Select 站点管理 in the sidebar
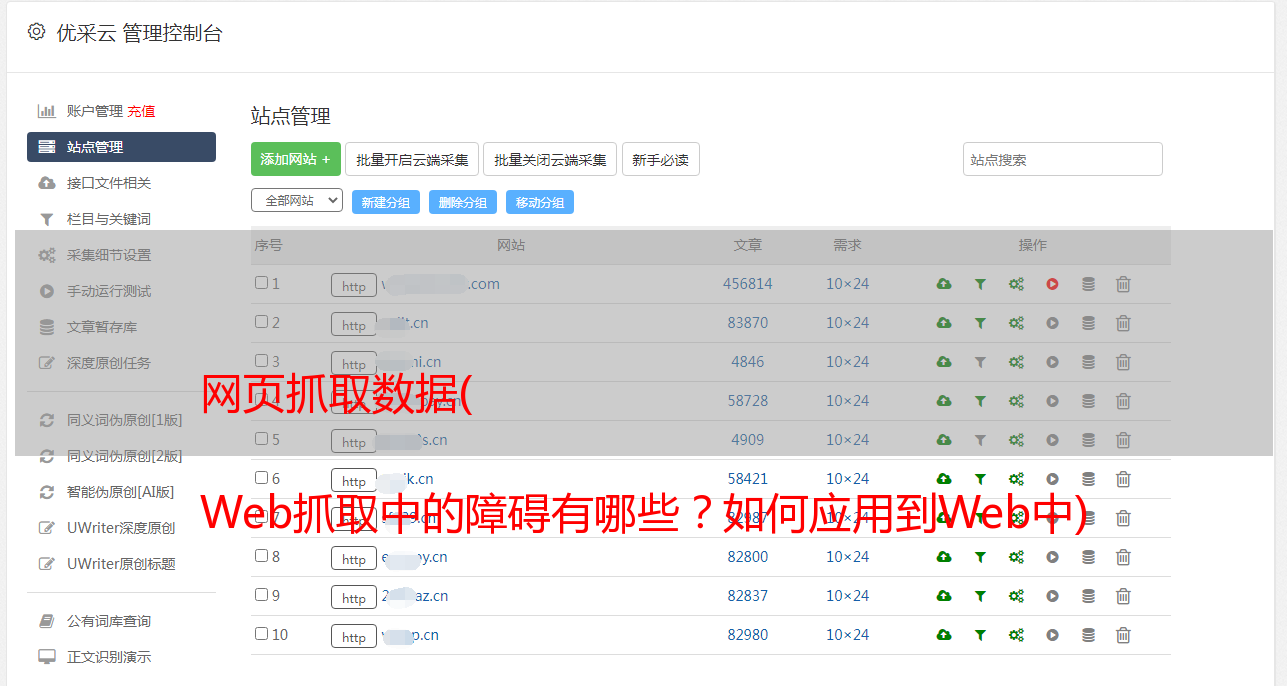 pyautogui.click(x=121, y=147)
